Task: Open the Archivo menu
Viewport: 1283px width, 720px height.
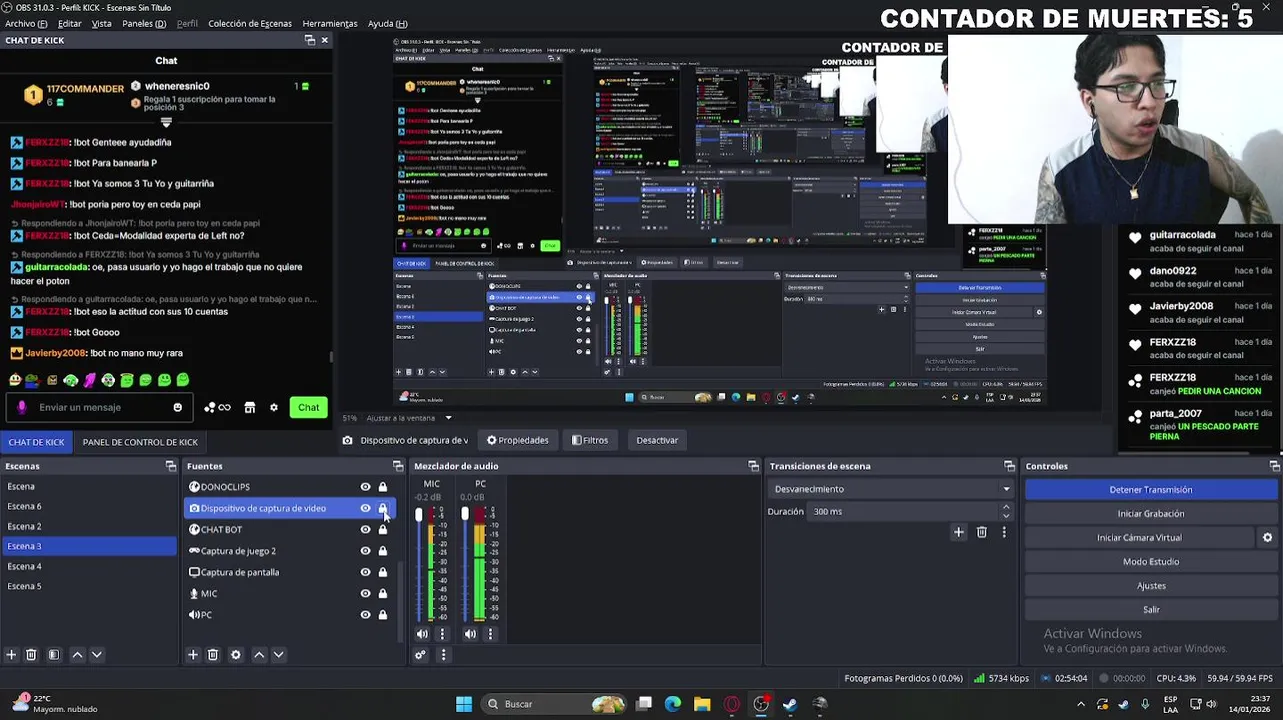Action: 26,23
